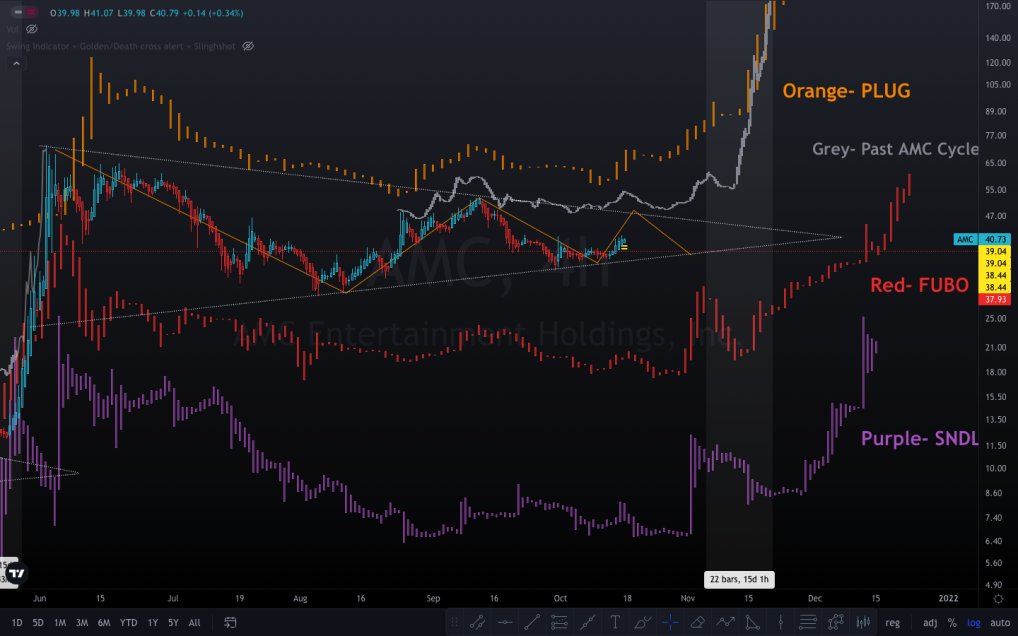This screenshot has height=636, width=1018.
Task: Toggle the Vol indicator eye icon
Action: coord(31,29)
